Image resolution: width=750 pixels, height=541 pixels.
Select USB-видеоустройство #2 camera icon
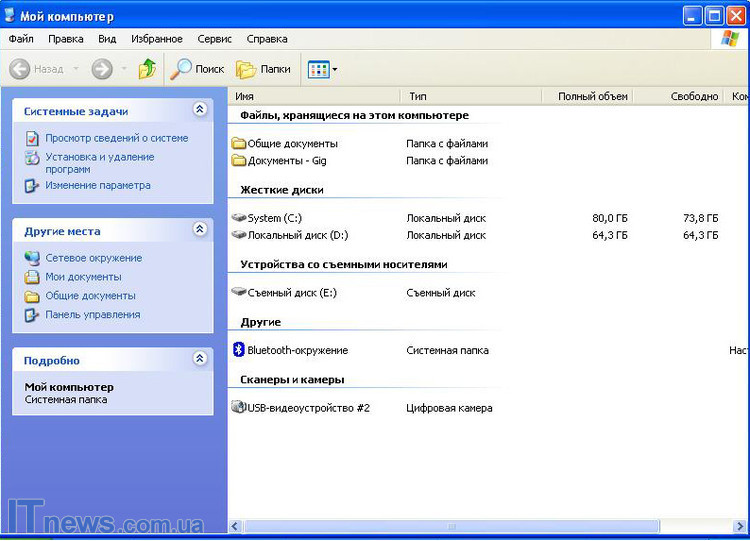point(238,408)
